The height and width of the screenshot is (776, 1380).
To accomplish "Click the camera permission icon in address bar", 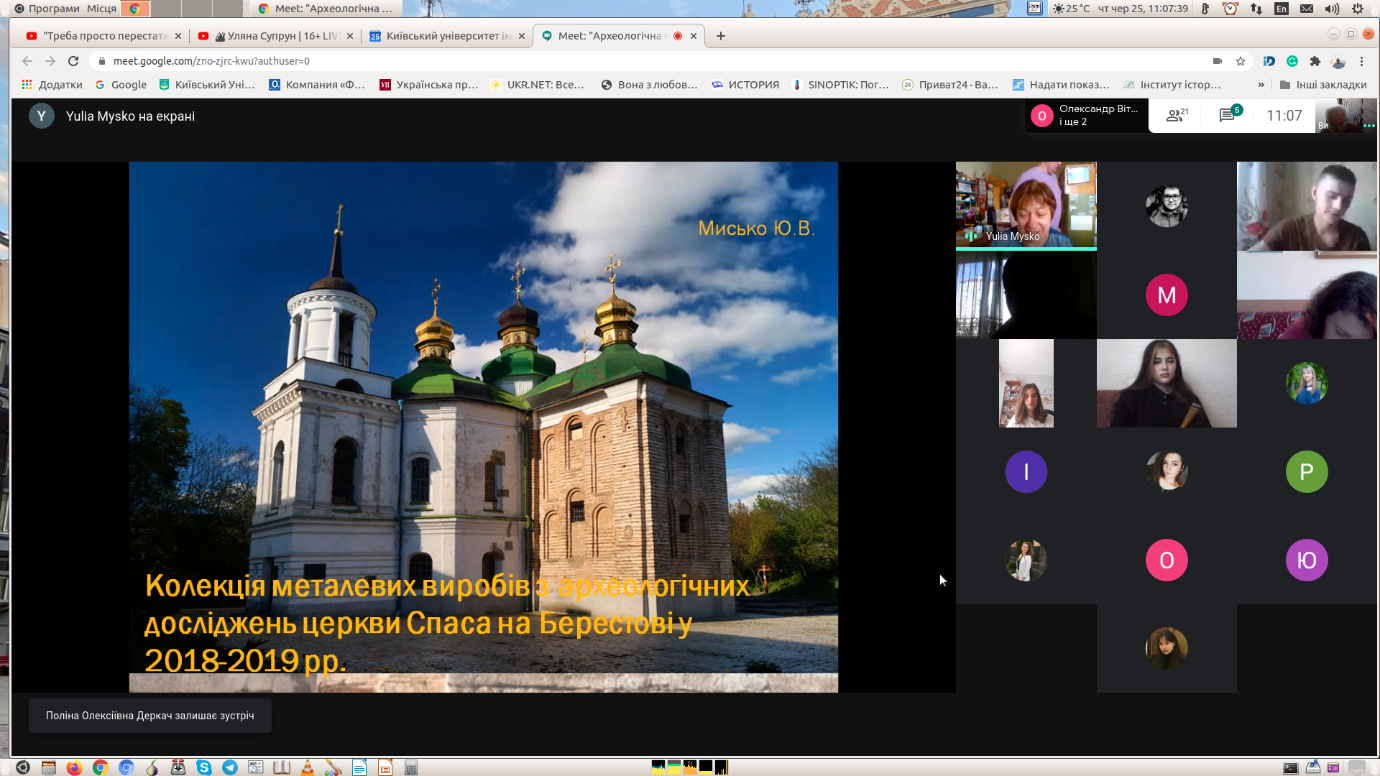I will coord(1217,61).
